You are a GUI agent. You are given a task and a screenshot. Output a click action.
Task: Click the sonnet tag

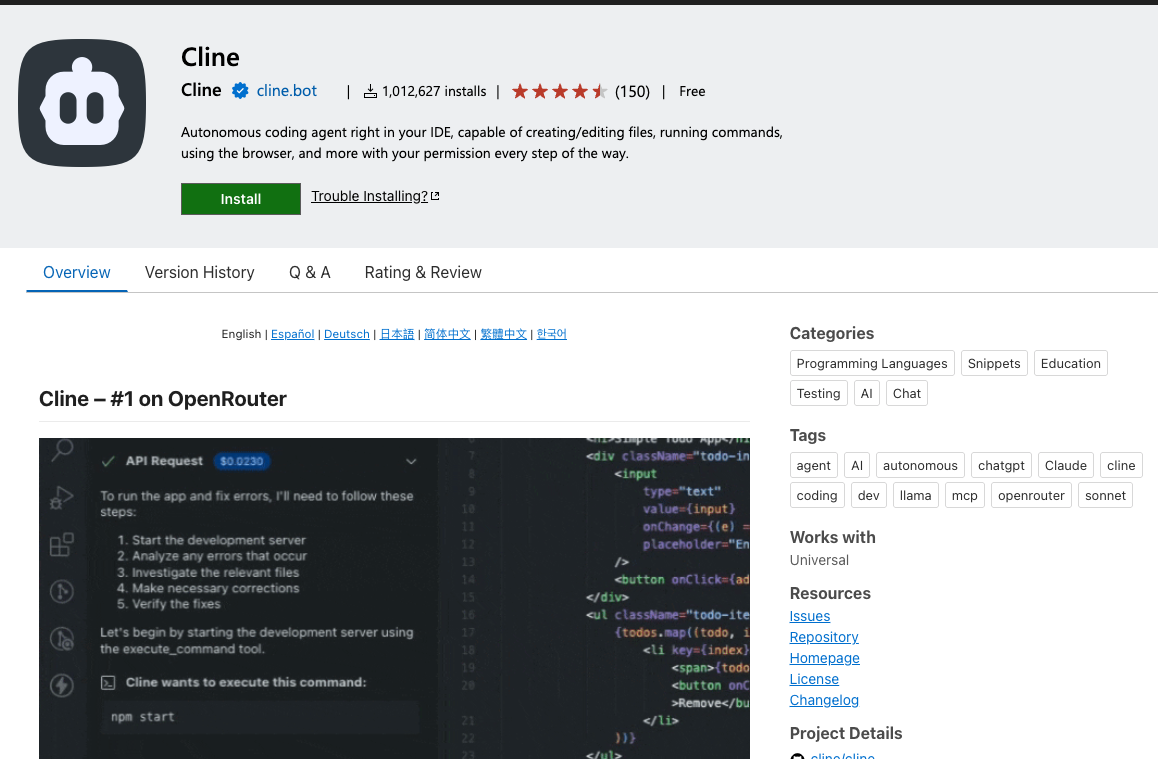click(x=1106, y=495)
